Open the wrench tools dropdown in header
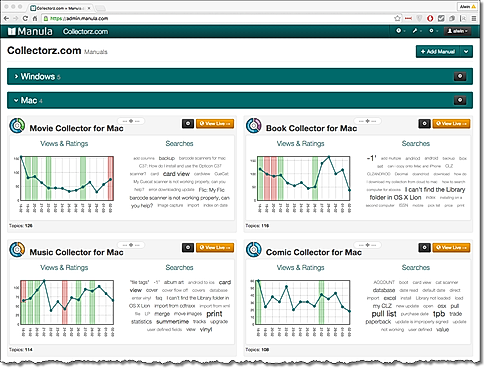The width and height of the screenshot is (484, 368). click(416, 31)
